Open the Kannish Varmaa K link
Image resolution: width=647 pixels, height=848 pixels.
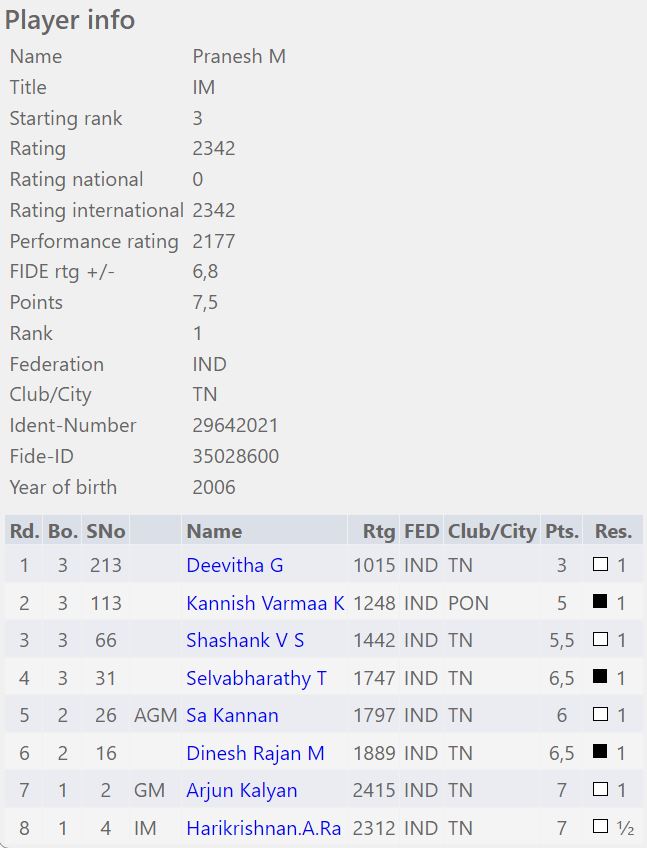pyautogui.click(x=265, y=603)
